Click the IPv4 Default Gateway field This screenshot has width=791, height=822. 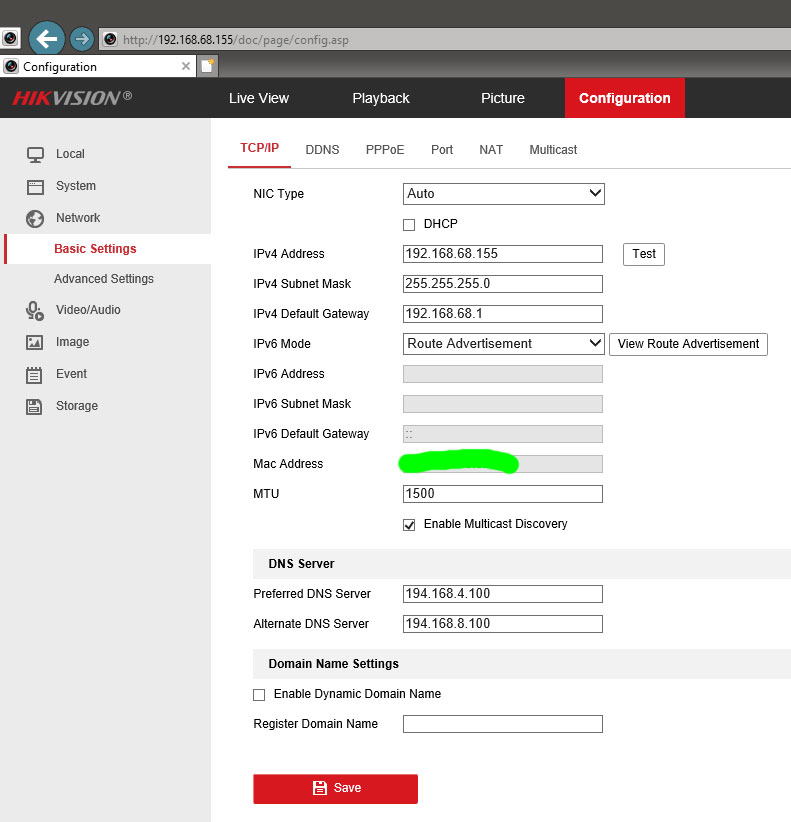[x=503, y=313]
